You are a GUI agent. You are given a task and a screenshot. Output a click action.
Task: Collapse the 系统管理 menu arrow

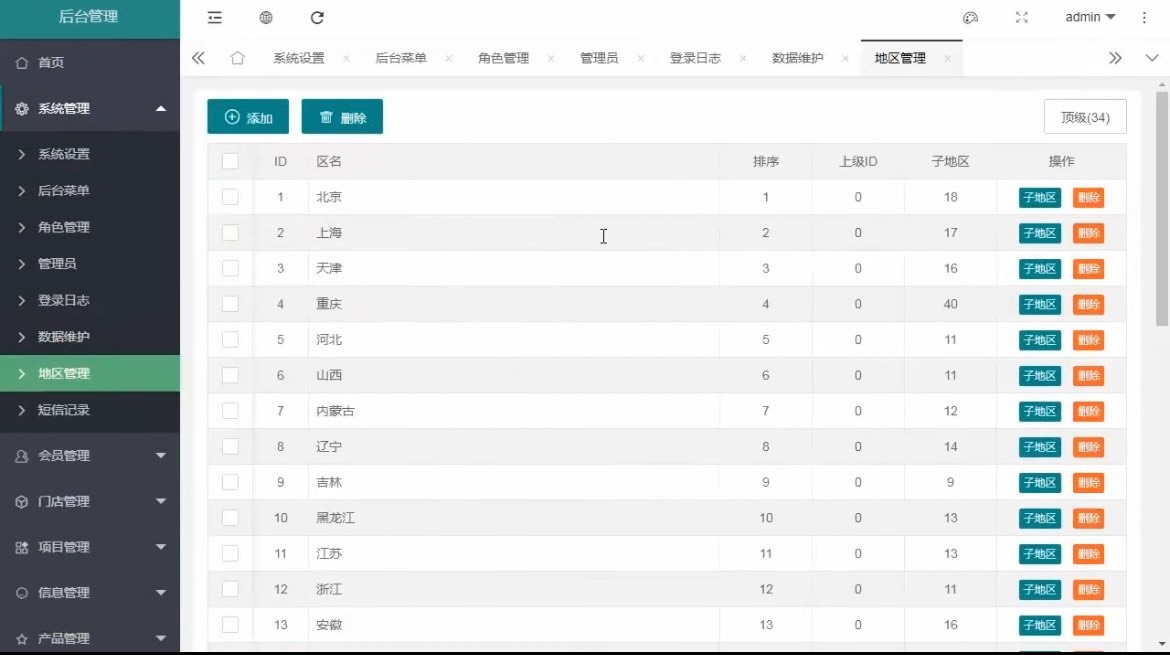coord(160,109)
